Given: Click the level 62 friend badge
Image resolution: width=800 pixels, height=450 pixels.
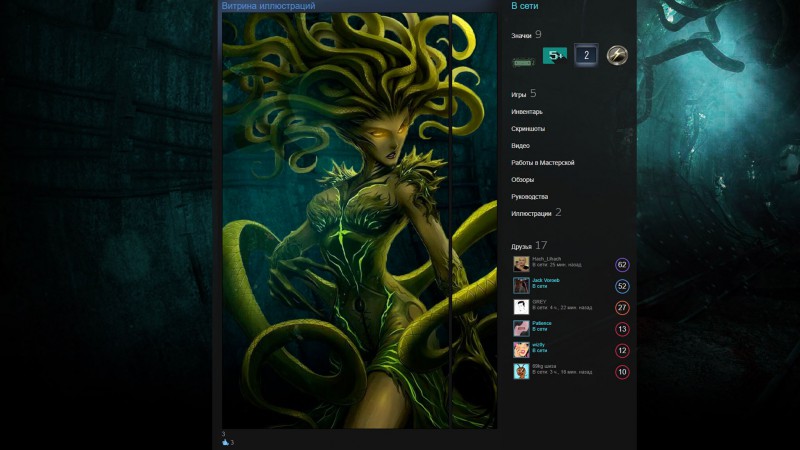Looking at the screenshot, I should pyautogui.click(x=622, y=265).
